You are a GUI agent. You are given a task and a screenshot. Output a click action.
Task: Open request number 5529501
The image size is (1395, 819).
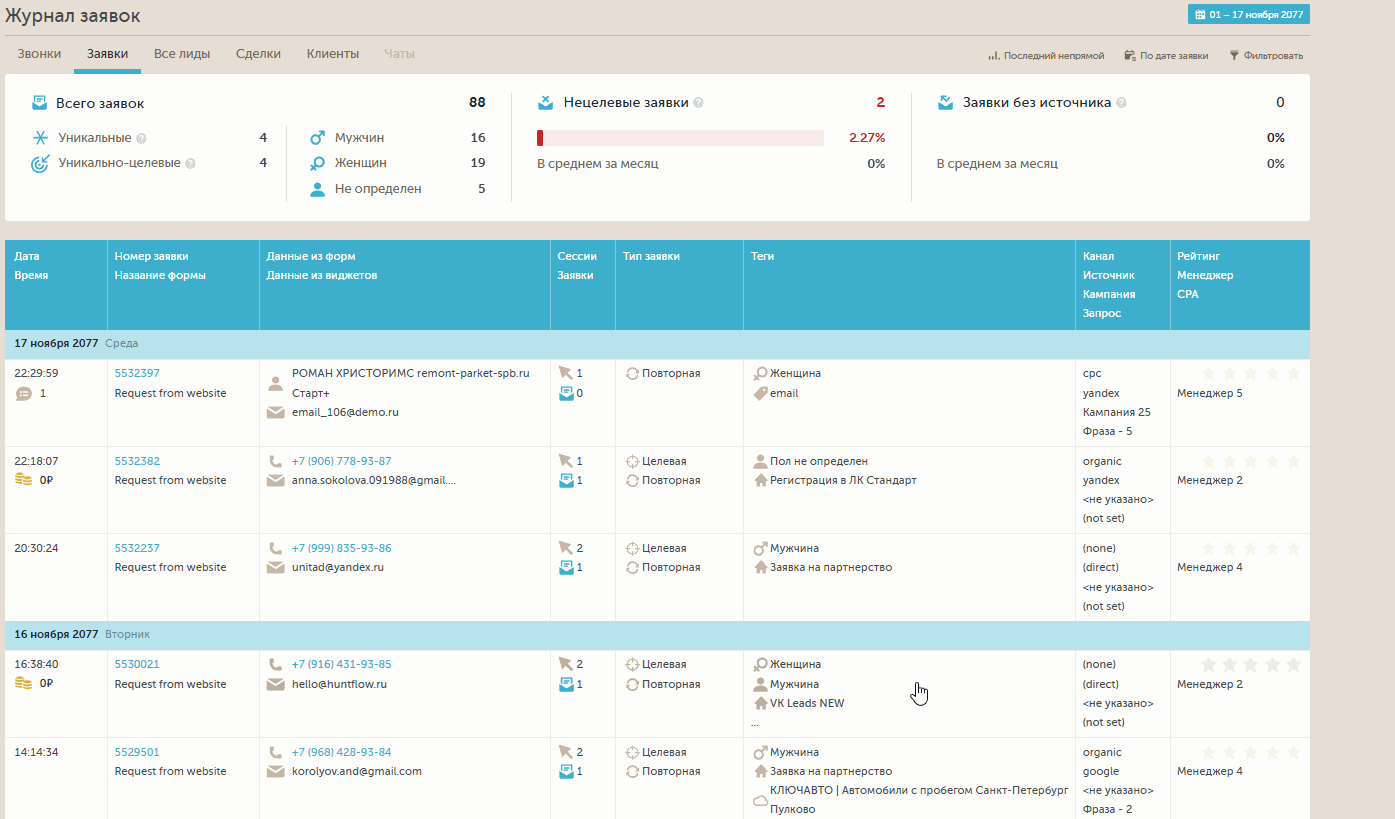[137, 752]
